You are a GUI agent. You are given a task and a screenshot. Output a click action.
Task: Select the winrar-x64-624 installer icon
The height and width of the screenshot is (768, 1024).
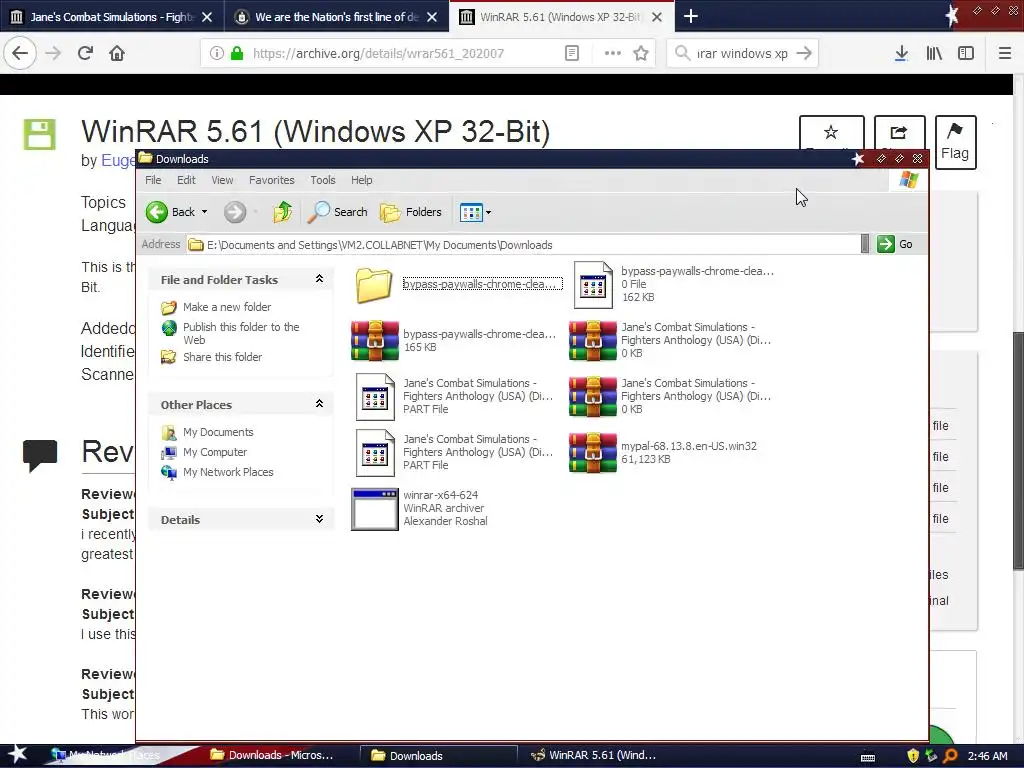375,509
